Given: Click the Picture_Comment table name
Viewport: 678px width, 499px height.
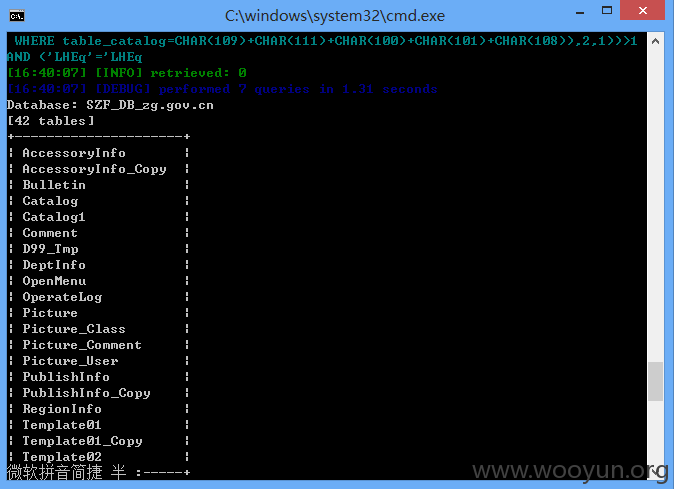Looking at the screenshot, I should click(82, 345).
